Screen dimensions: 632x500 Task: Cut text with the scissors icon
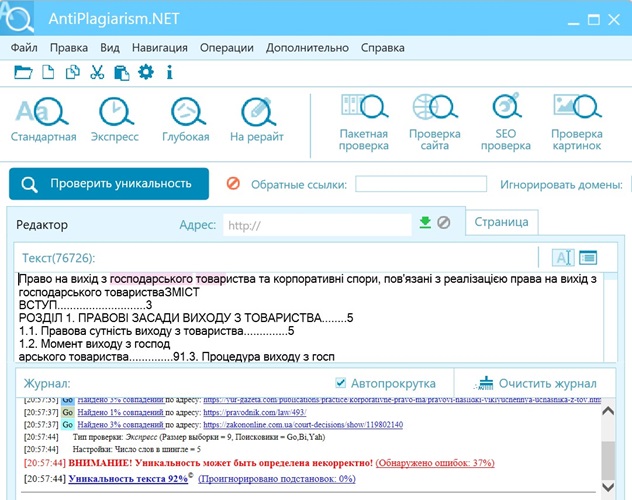coord(97,73)
